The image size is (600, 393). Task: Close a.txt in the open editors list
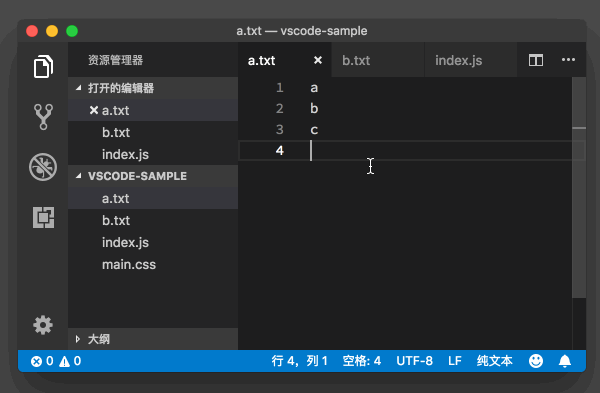pyautogui.click(x=94, y=110)
